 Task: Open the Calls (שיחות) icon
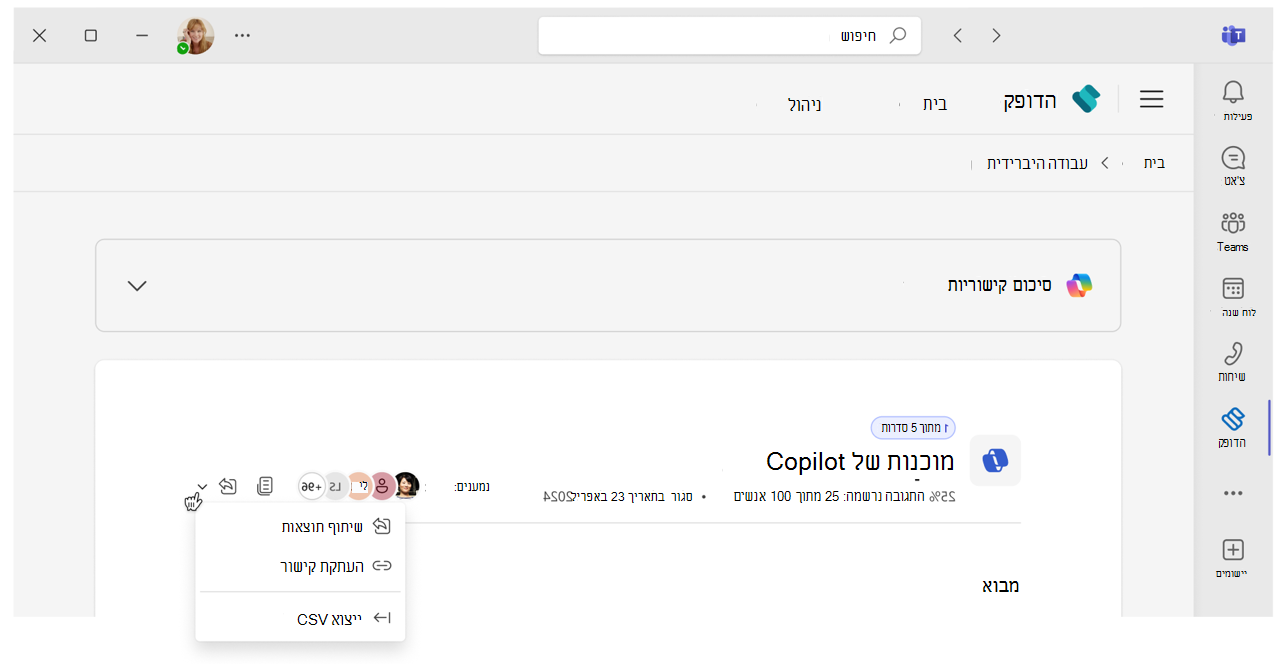[1233, 358]
